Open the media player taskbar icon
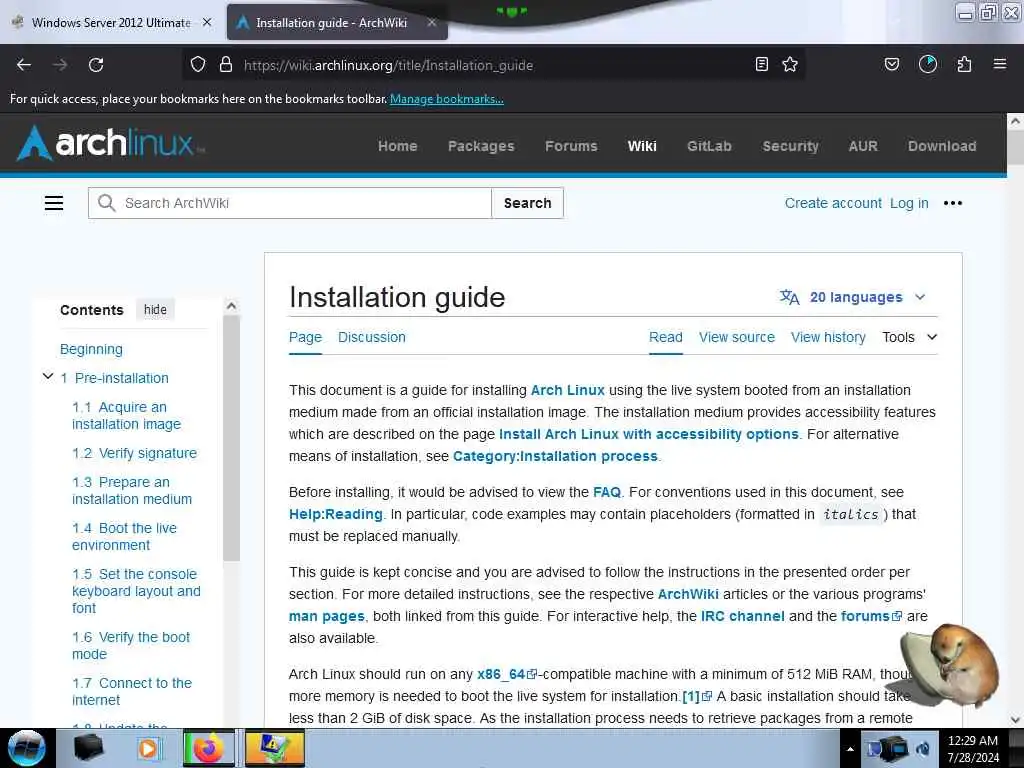The height and width of the screenshot is (768, 1024). [148, 748]
